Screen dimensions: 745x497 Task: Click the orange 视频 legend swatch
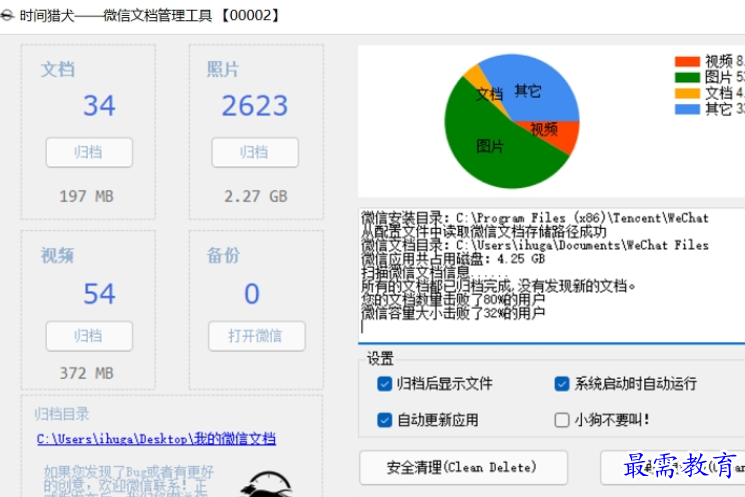687,61
